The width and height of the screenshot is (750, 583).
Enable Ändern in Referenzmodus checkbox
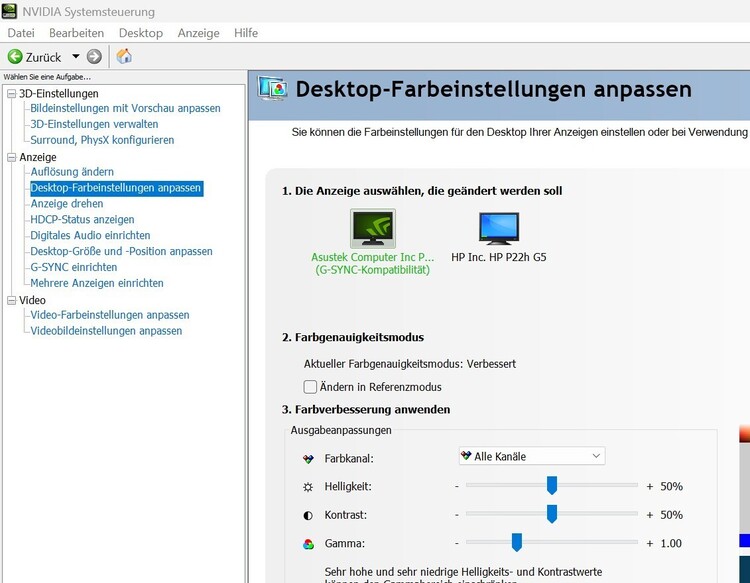310,386
